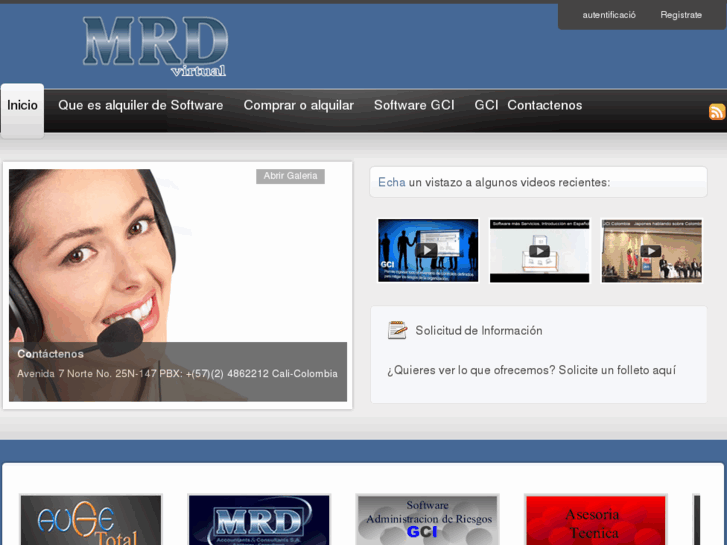
Task: Click the MRD virtual logo
Action: click(x=155, y=47)
